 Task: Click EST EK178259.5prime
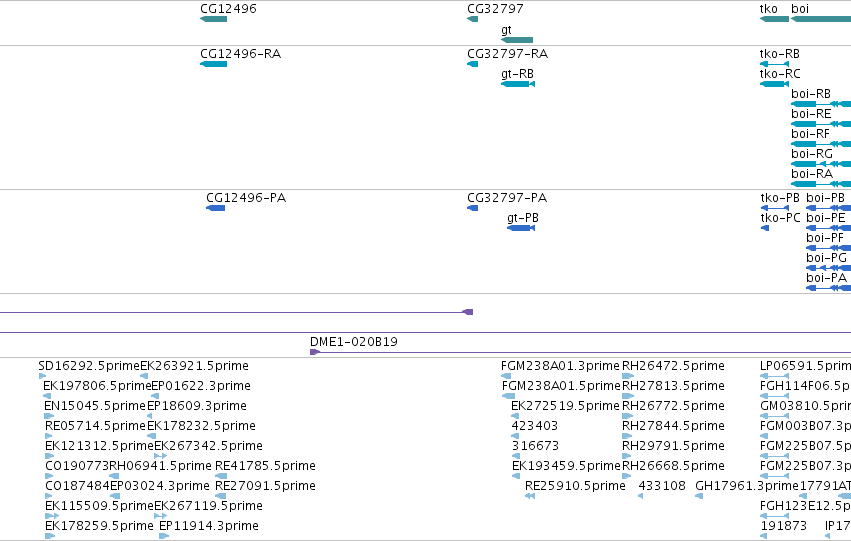99,527
